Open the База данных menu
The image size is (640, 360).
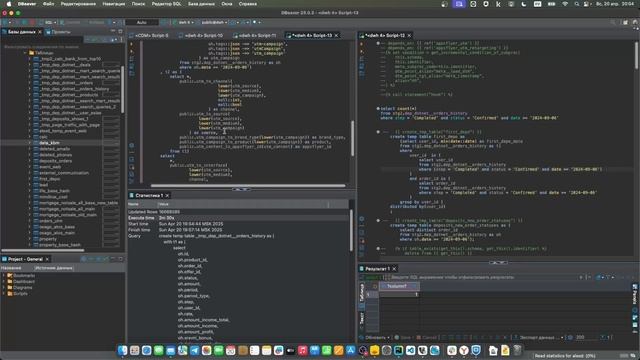(x=201, y=4)
